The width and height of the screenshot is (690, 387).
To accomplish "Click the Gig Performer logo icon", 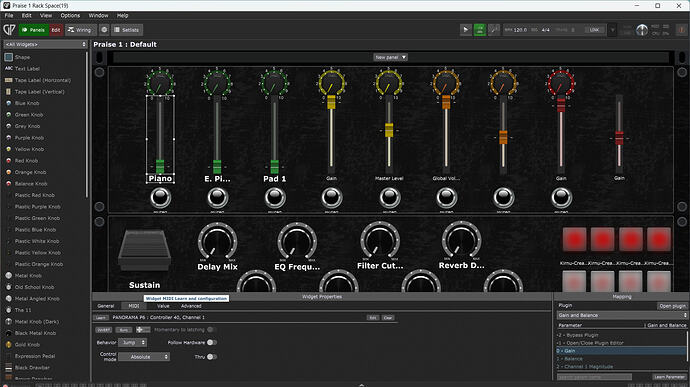I will pos(9,30).
